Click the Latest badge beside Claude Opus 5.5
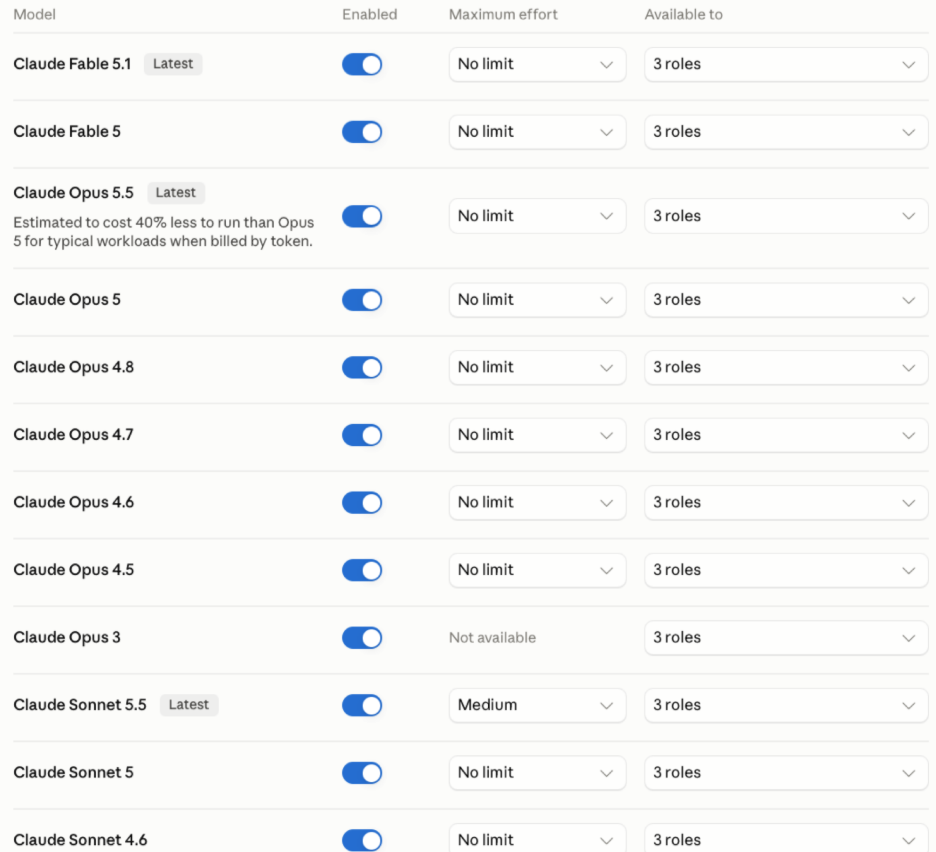Viewport: 936px width, 852px height. [176, 193]
